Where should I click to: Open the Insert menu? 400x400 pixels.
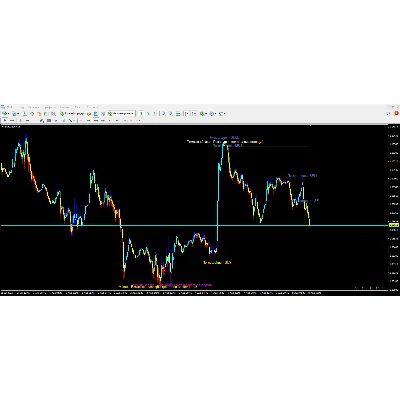click(33, 107)
